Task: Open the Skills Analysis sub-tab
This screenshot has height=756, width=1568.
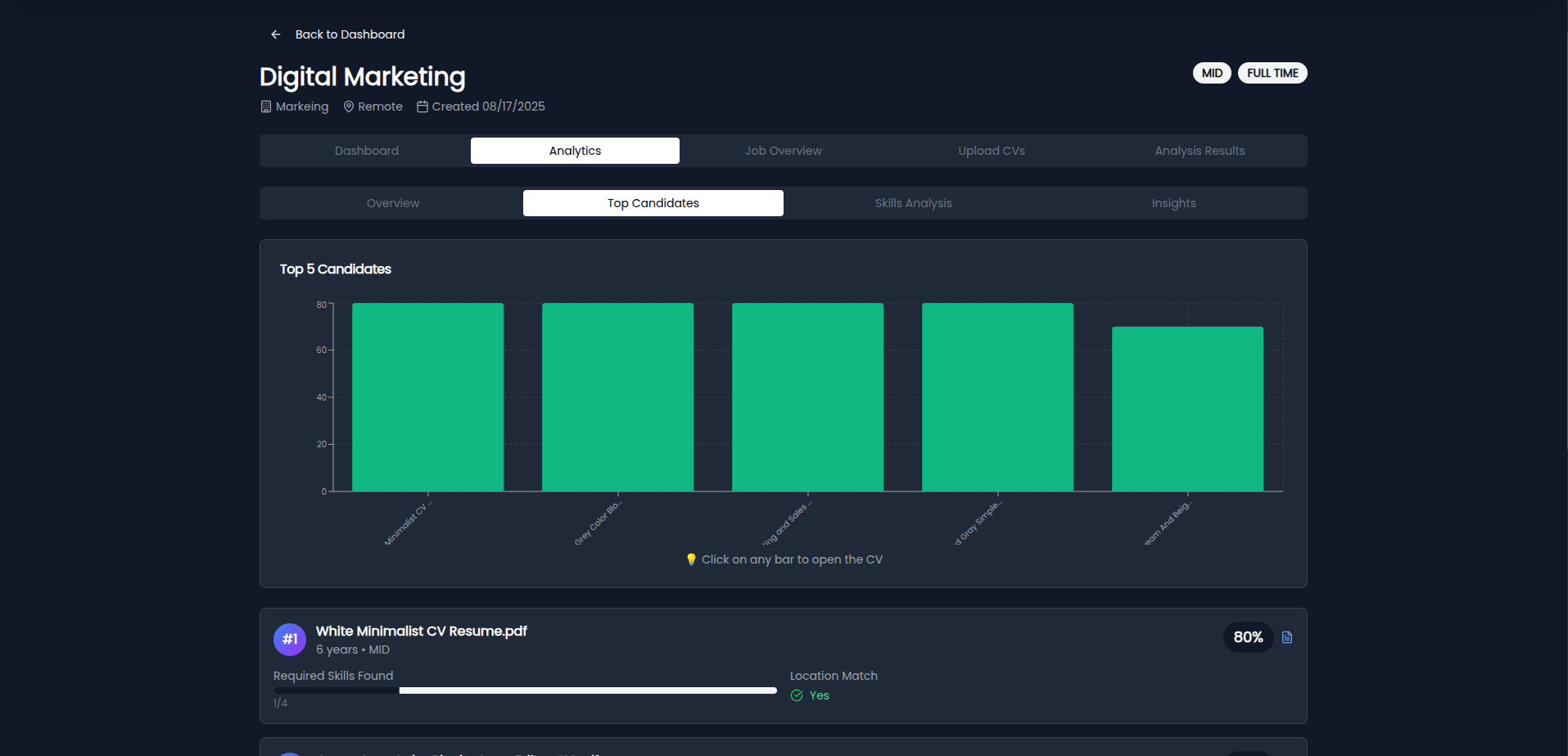Action: pyautogui.click(x=914, y=203)
